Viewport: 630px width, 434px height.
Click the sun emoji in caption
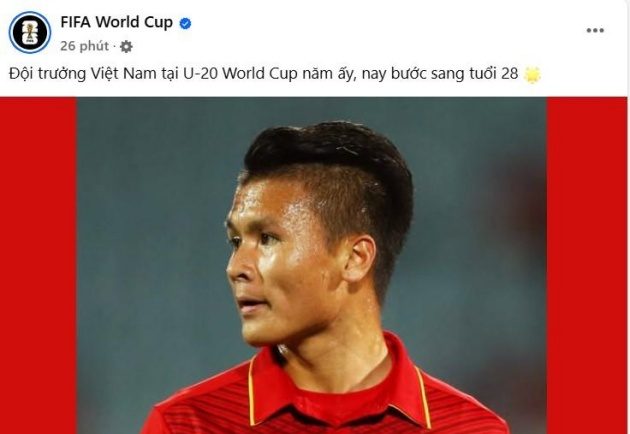pyautogui.click(x=532, y=75)
